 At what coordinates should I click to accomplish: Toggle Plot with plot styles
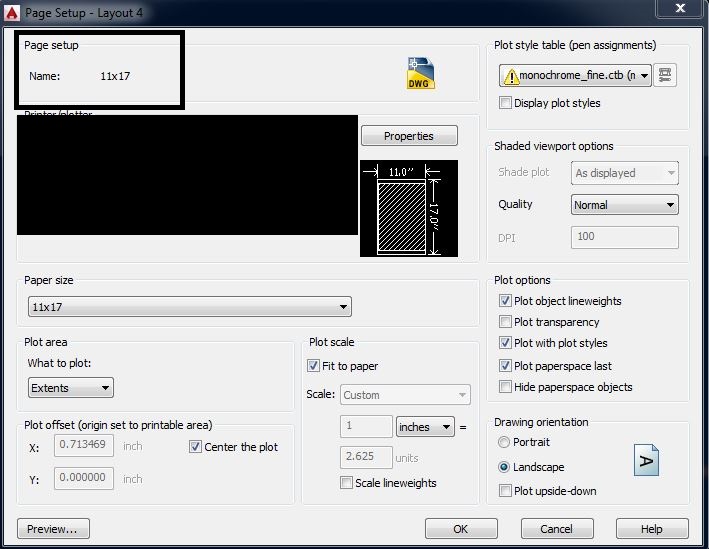click(x=505, y=343)
